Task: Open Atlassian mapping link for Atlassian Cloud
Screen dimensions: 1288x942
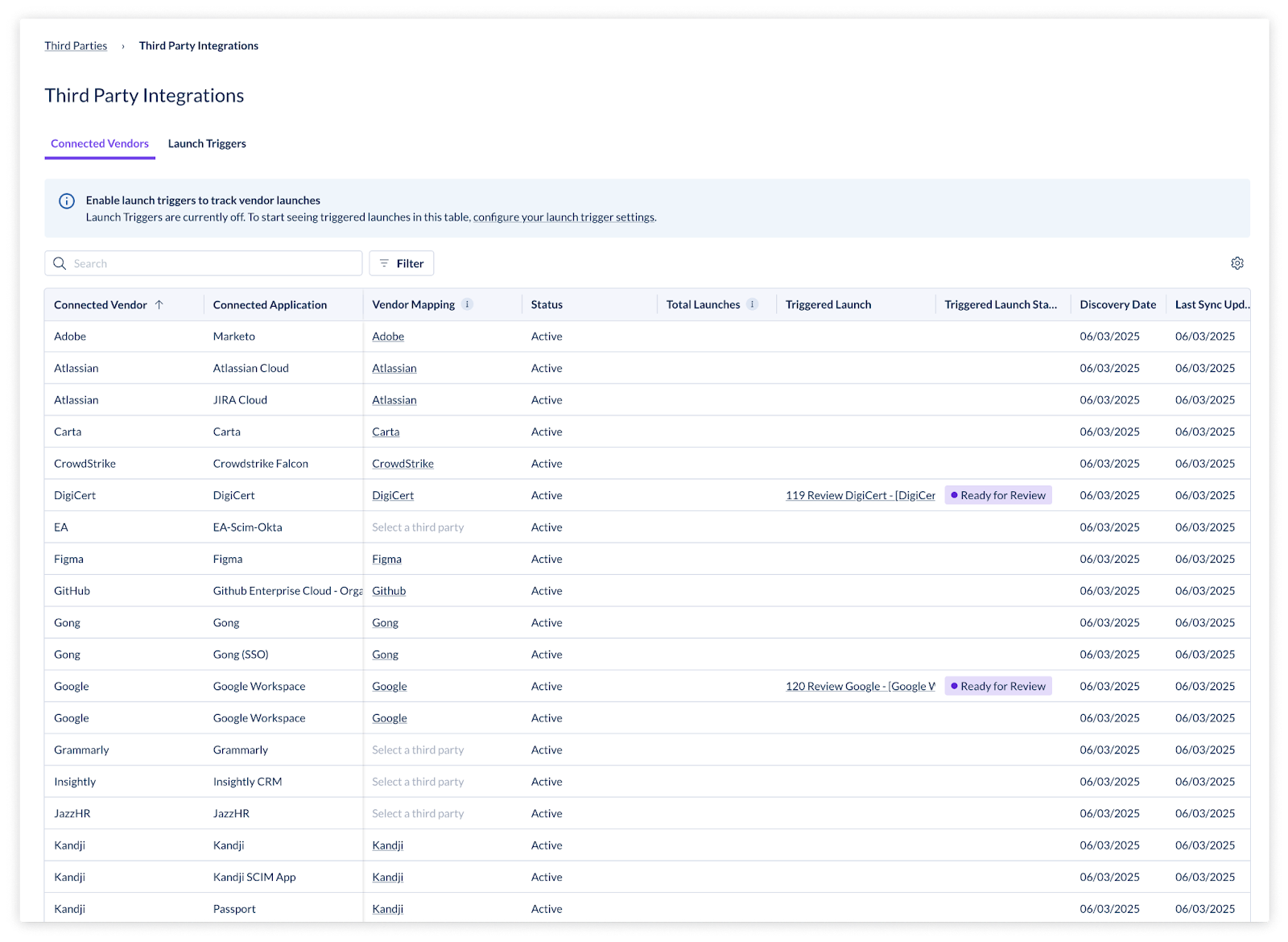Action: coord(394,368)
